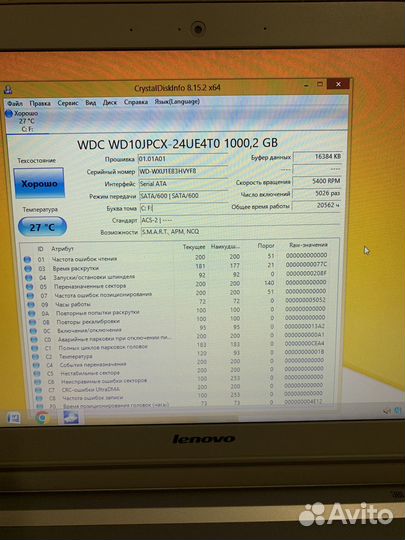Click threshold 140 in Переназначенные сектора row
405x540 pixels.
269,283
